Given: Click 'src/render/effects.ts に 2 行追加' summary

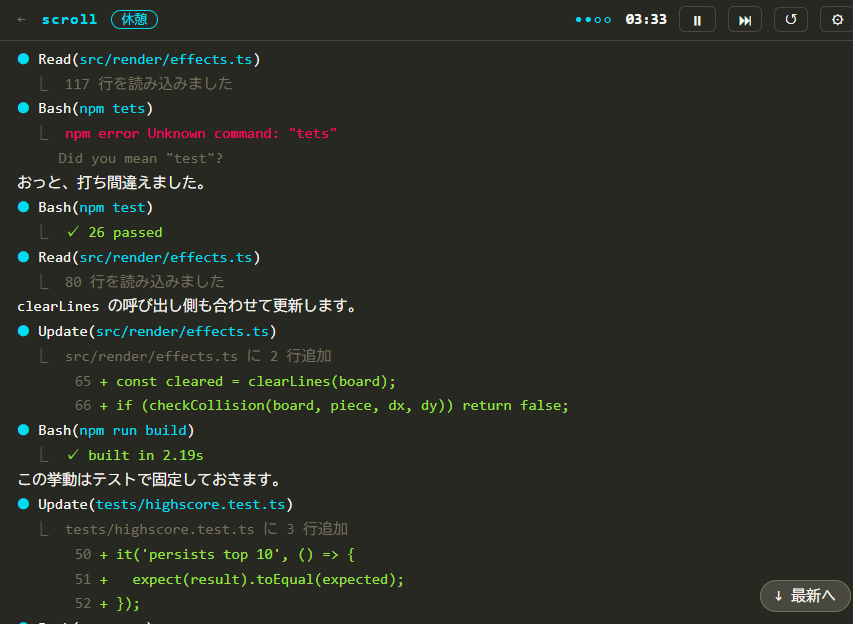Looking at the screenshot, I should click(x=198, y=356).
